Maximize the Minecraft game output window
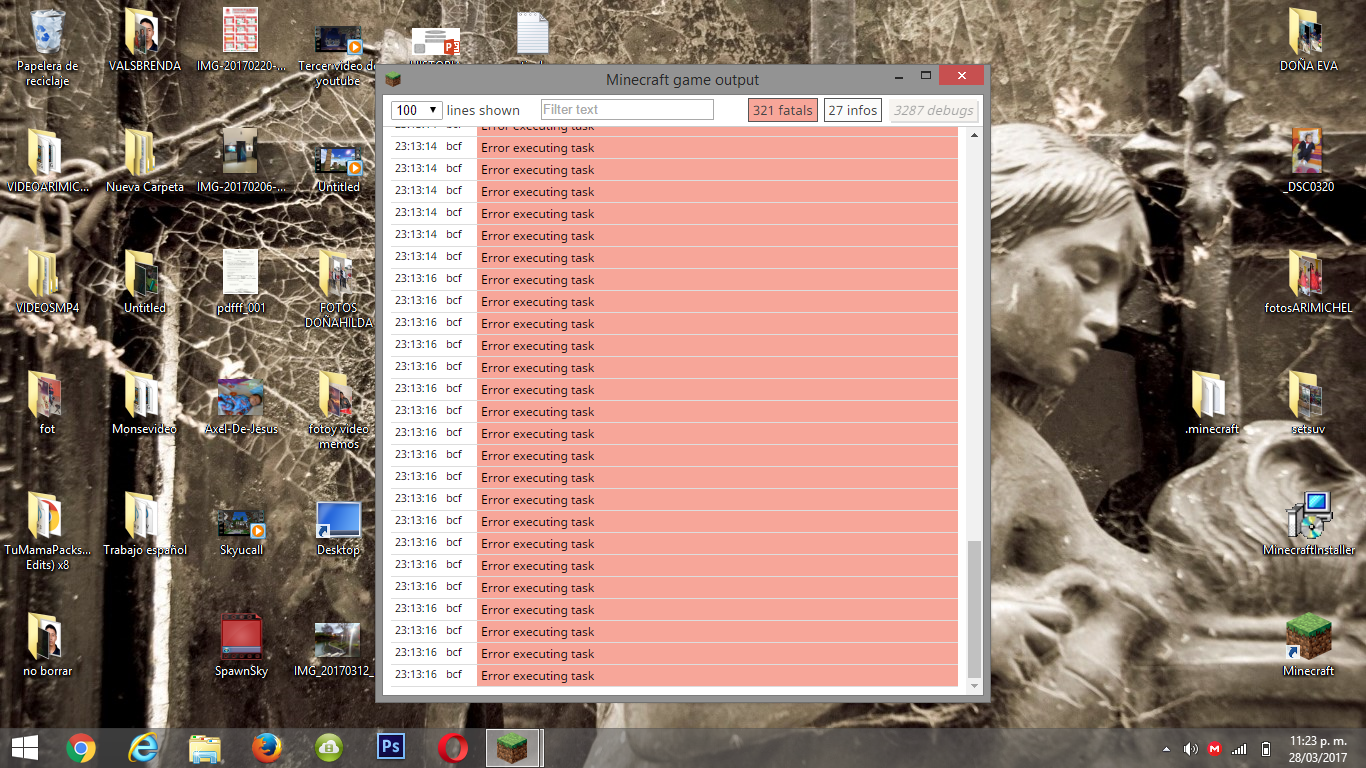 tap(926, 76)
